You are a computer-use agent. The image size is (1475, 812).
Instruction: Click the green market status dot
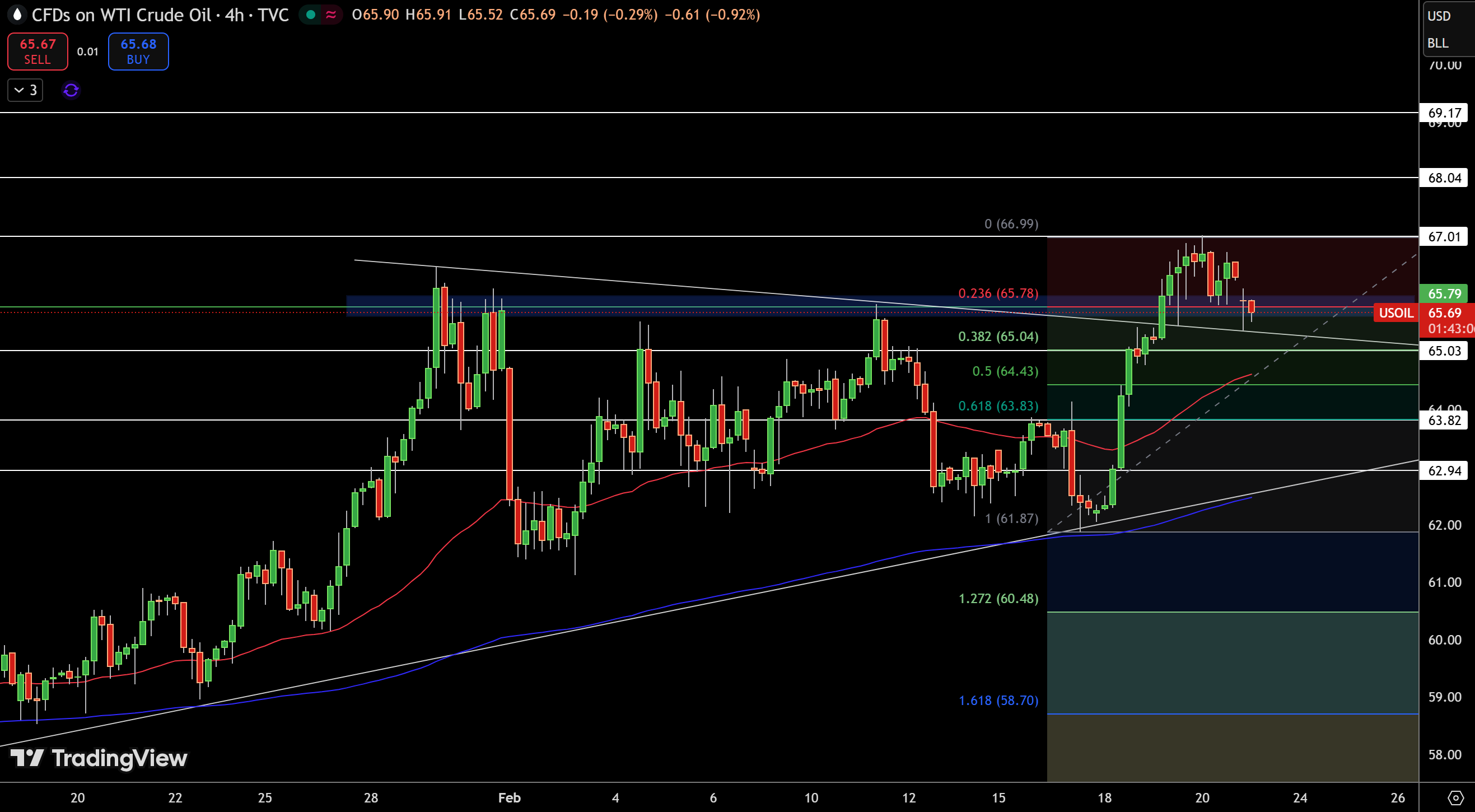[x=311, y=15]
